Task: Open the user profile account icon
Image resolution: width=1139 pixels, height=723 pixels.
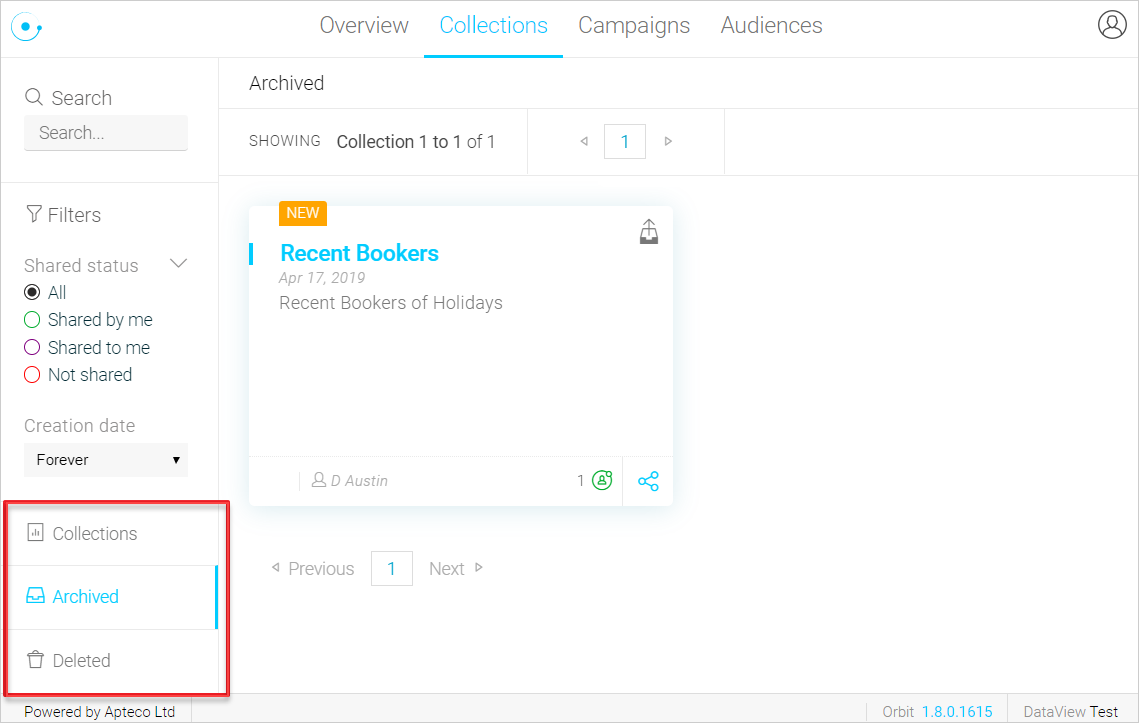Action: pos(1111,25)
